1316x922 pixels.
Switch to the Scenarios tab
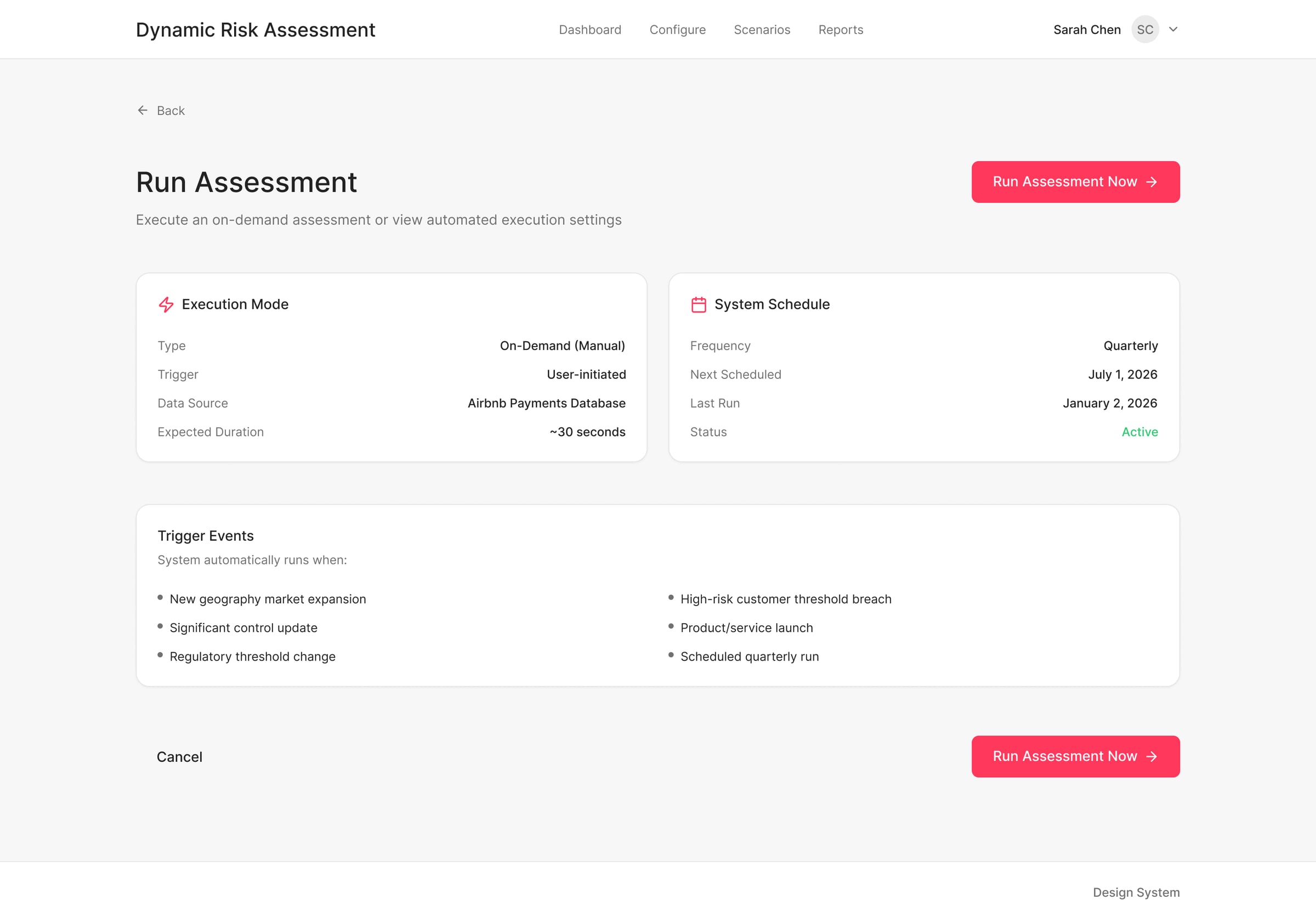coord(762,29)
